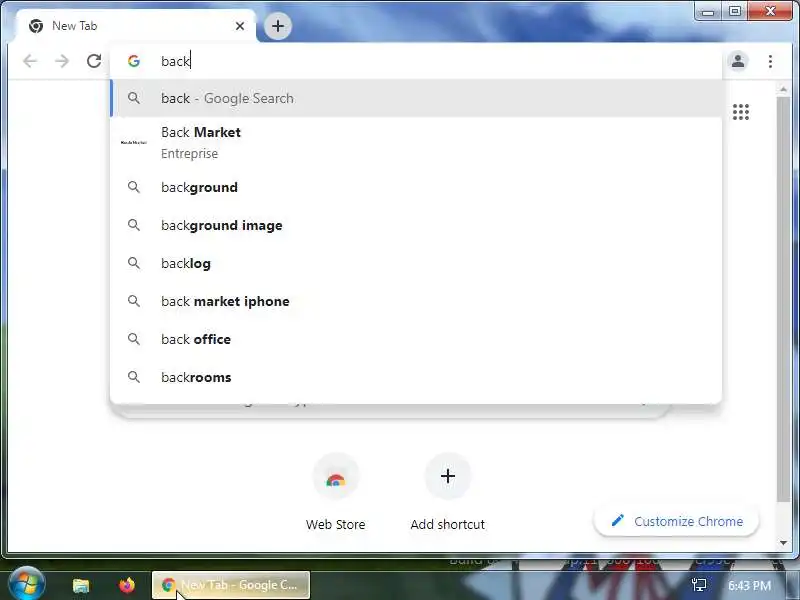Select the backlog suggestion
This screenshot has width=800, height=600.
click(x=416, y=263)
